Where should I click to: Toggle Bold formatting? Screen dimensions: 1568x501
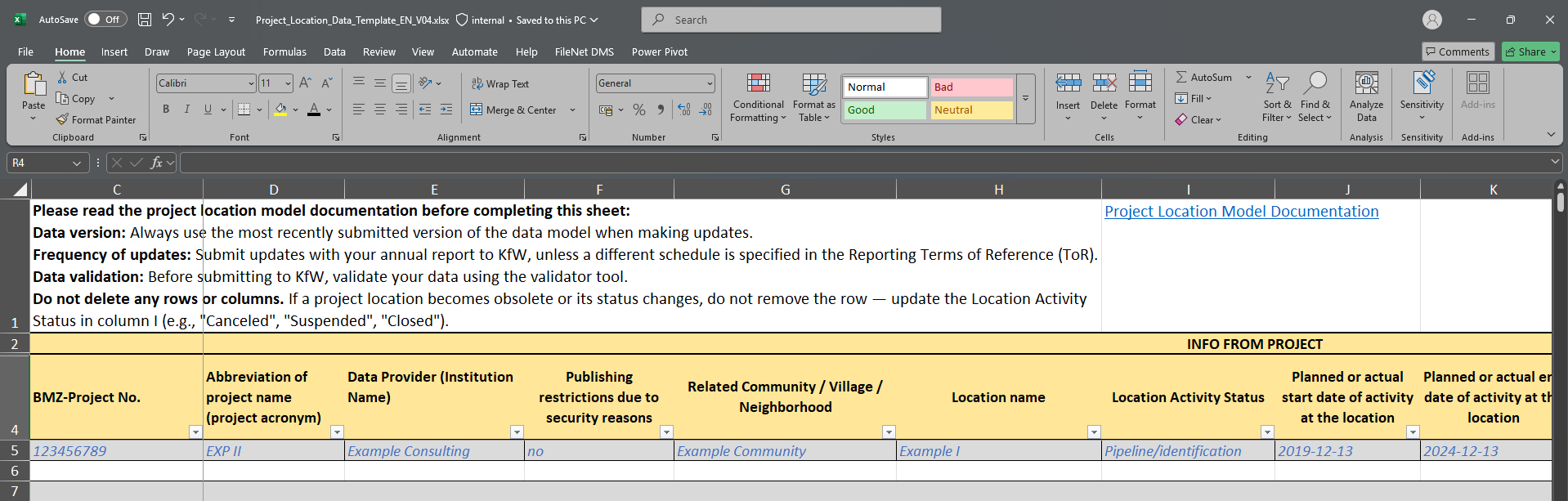[x=166, y=110]
